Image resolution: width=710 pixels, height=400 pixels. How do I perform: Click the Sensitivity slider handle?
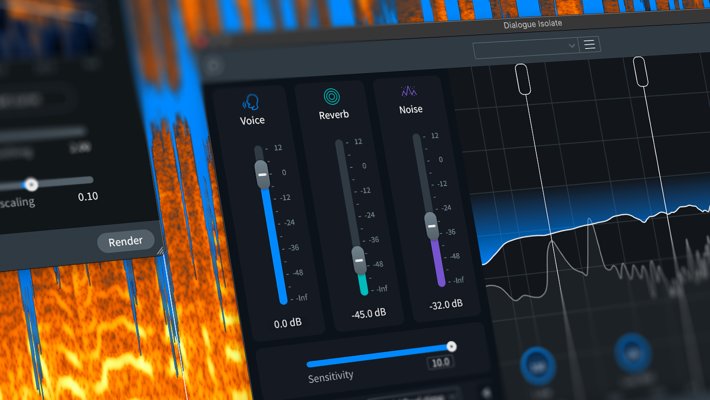(x=451, y=347)
